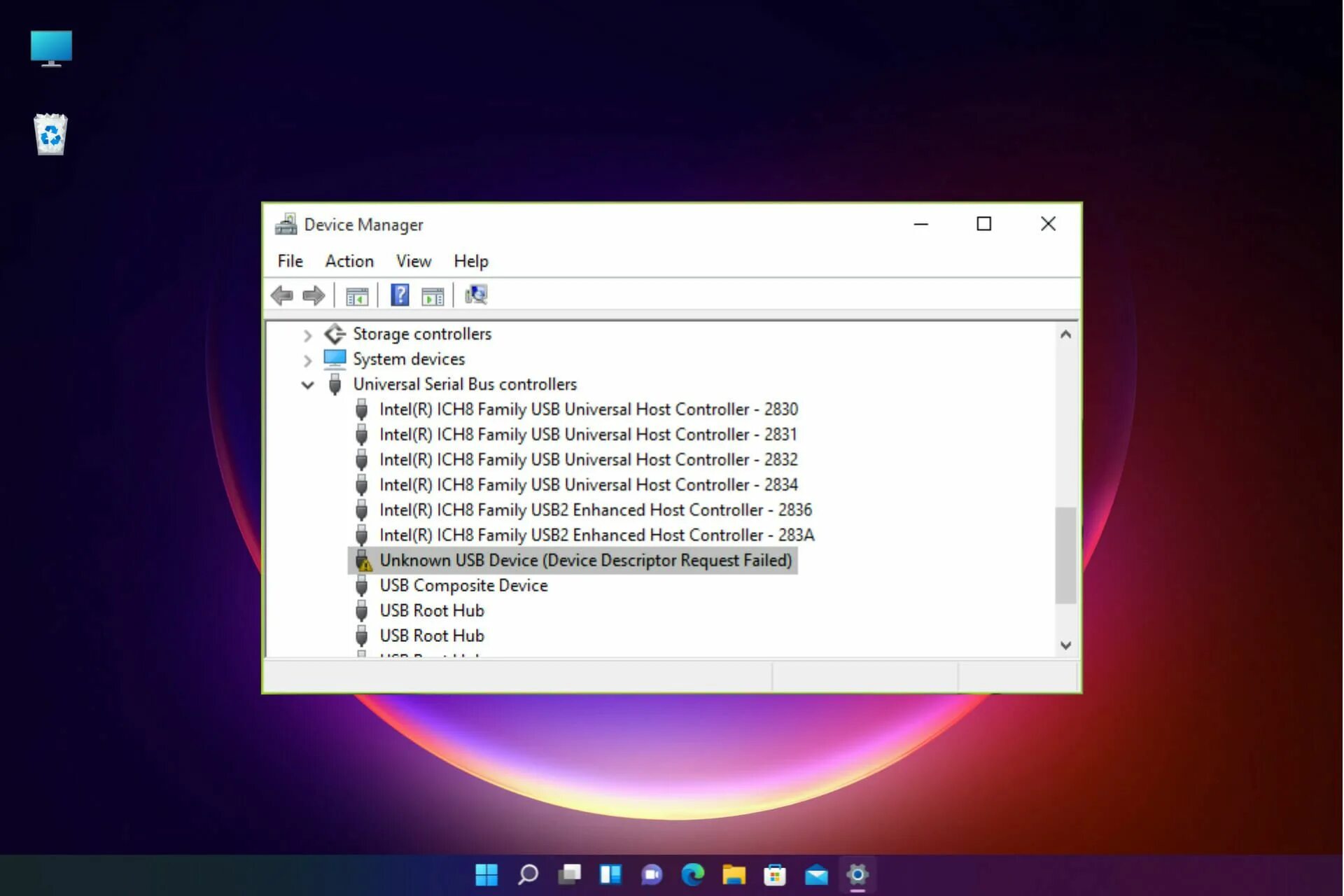
Task: Click the vertical scrollbar thumb in device list
Action: [1065, 555]
